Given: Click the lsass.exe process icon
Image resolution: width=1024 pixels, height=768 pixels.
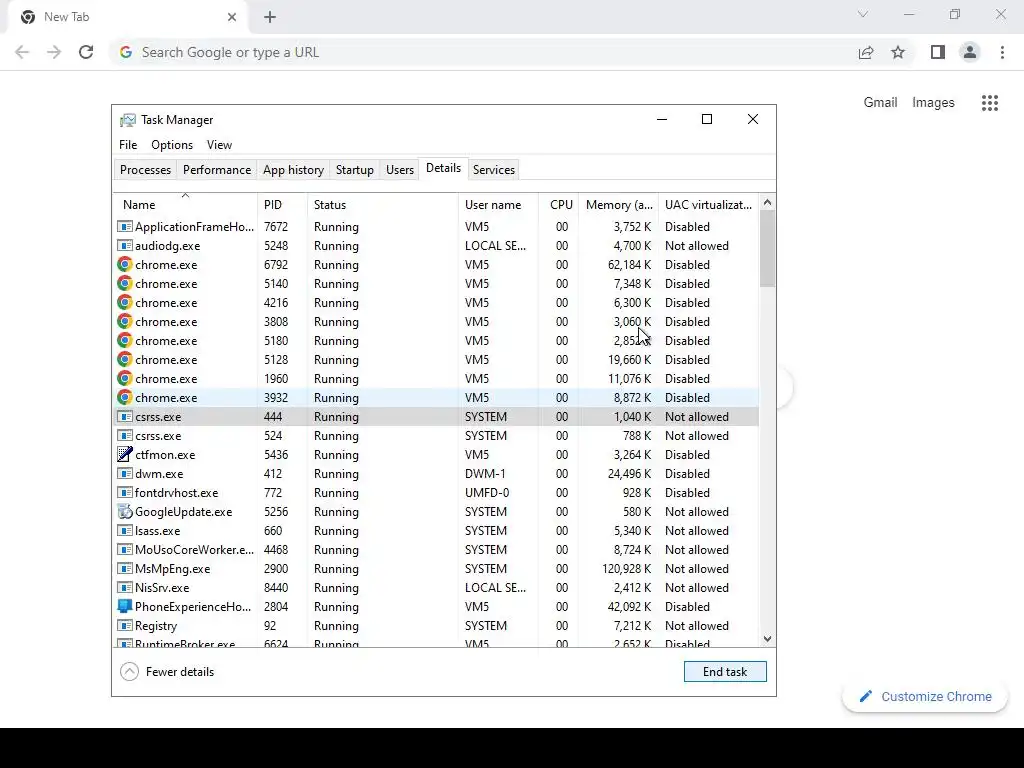Looking at the screenshot, I should point(125,530).
